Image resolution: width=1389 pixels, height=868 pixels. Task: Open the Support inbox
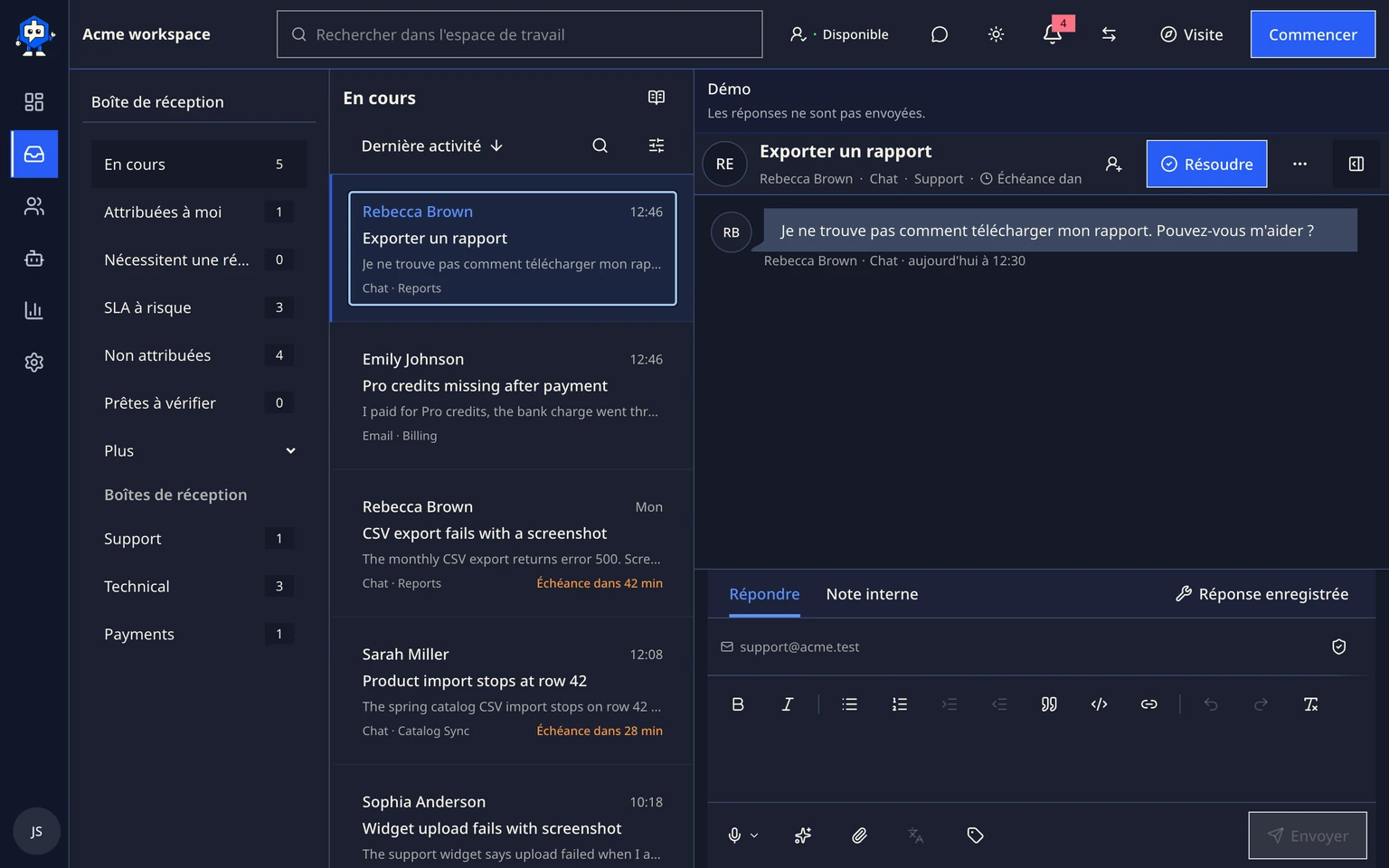(x=199, y=538)
